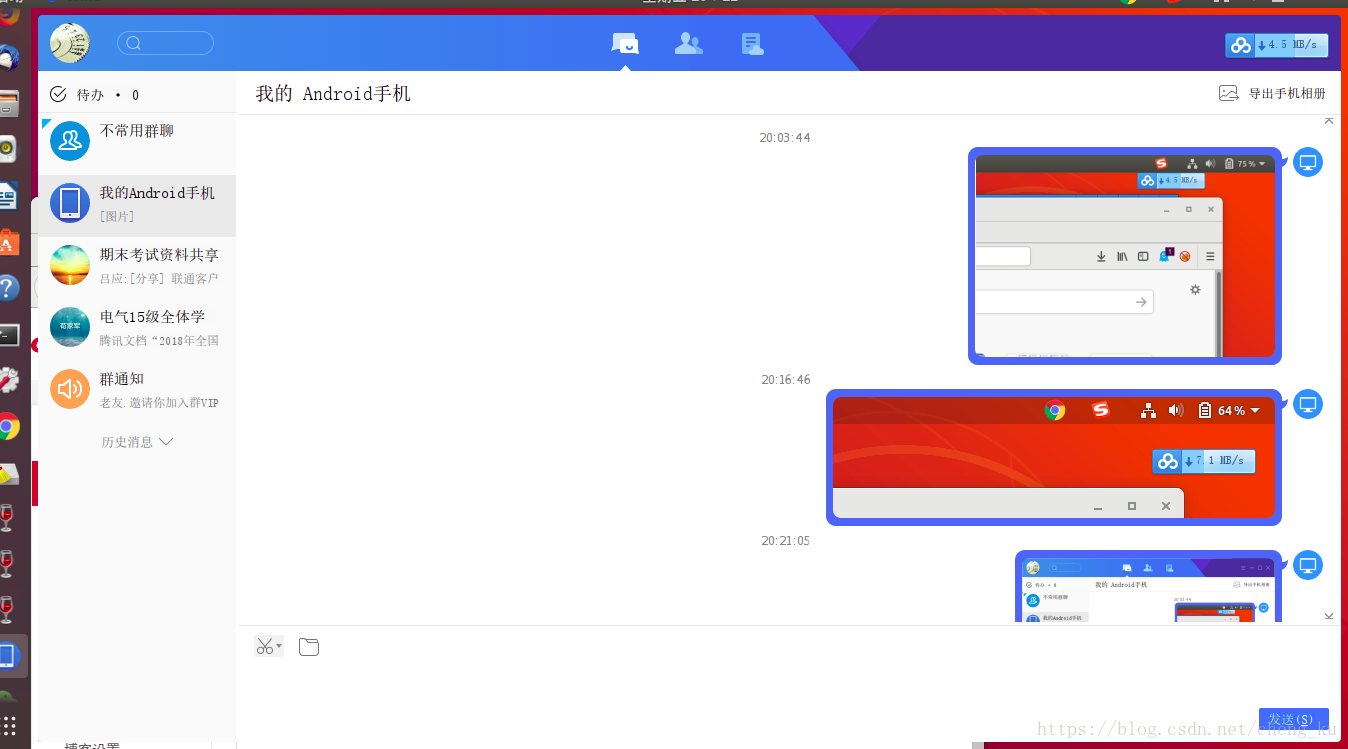Image resolution: width=1348 pixels, height=749 pixels.
Task: Click scroll-down arrow of chat pane
Action: click(x=1329, y=616)
